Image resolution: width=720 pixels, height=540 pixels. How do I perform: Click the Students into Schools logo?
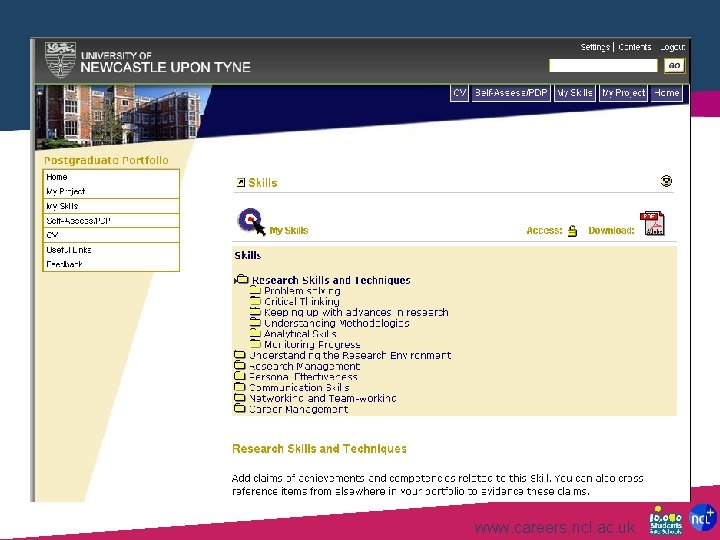tap(666, 520)
